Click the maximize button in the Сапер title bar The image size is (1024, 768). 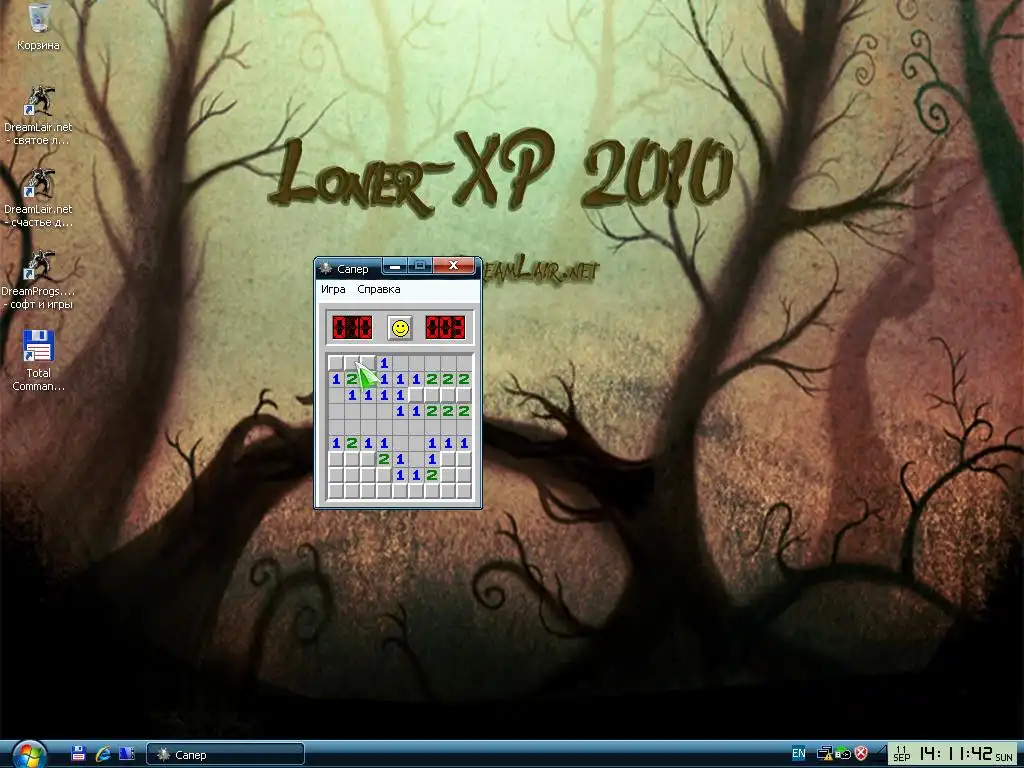[421, 265]
